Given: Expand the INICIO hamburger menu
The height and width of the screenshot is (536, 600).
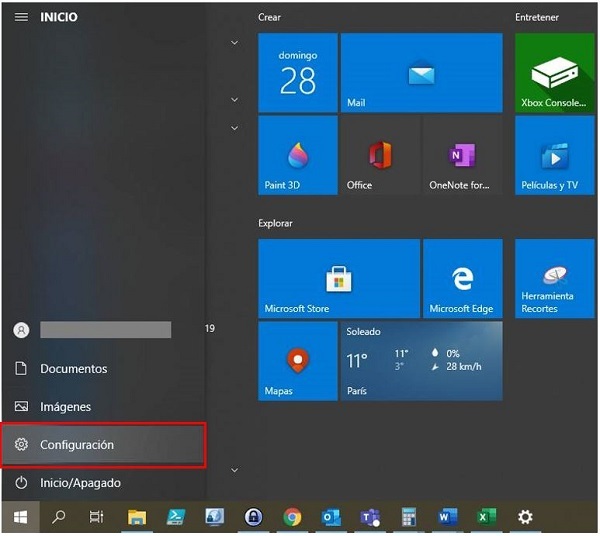Looking at the screenshot, I should tap(21, 17).
